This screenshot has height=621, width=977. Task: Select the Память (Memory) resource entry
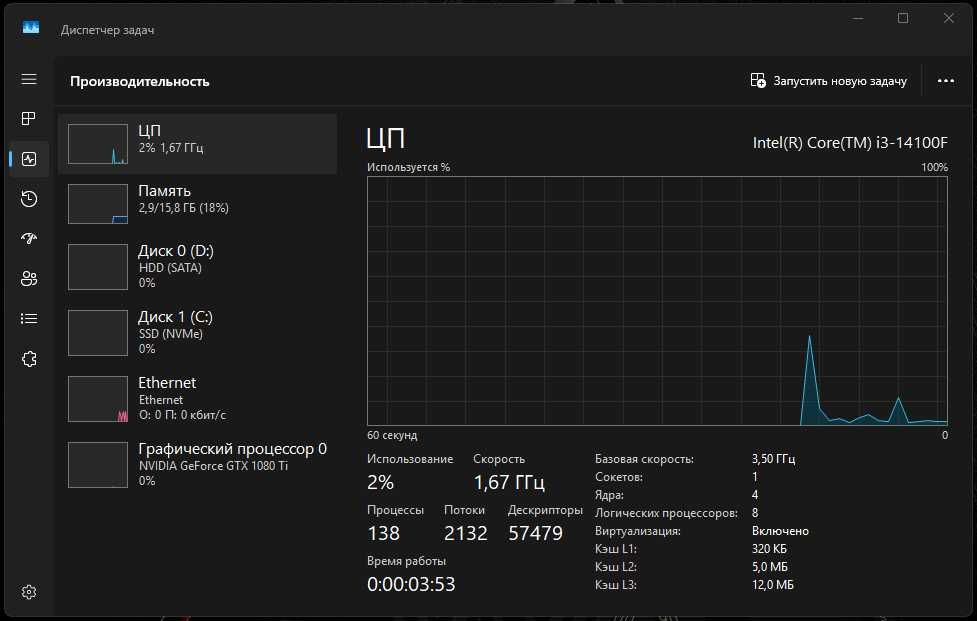pos(198,203)
